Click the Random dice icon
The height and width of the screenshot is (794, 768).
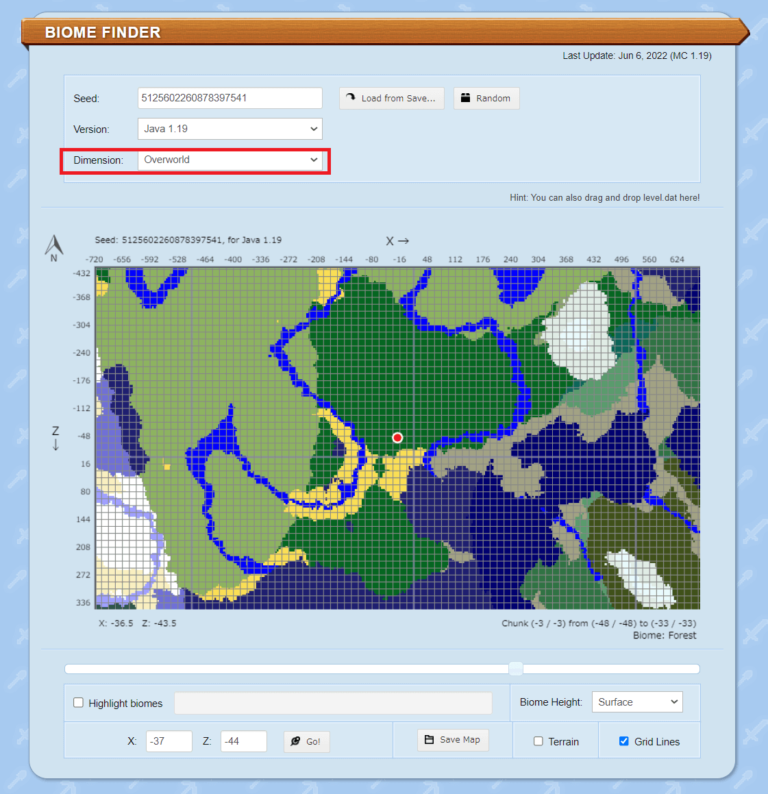coord(466,98)
